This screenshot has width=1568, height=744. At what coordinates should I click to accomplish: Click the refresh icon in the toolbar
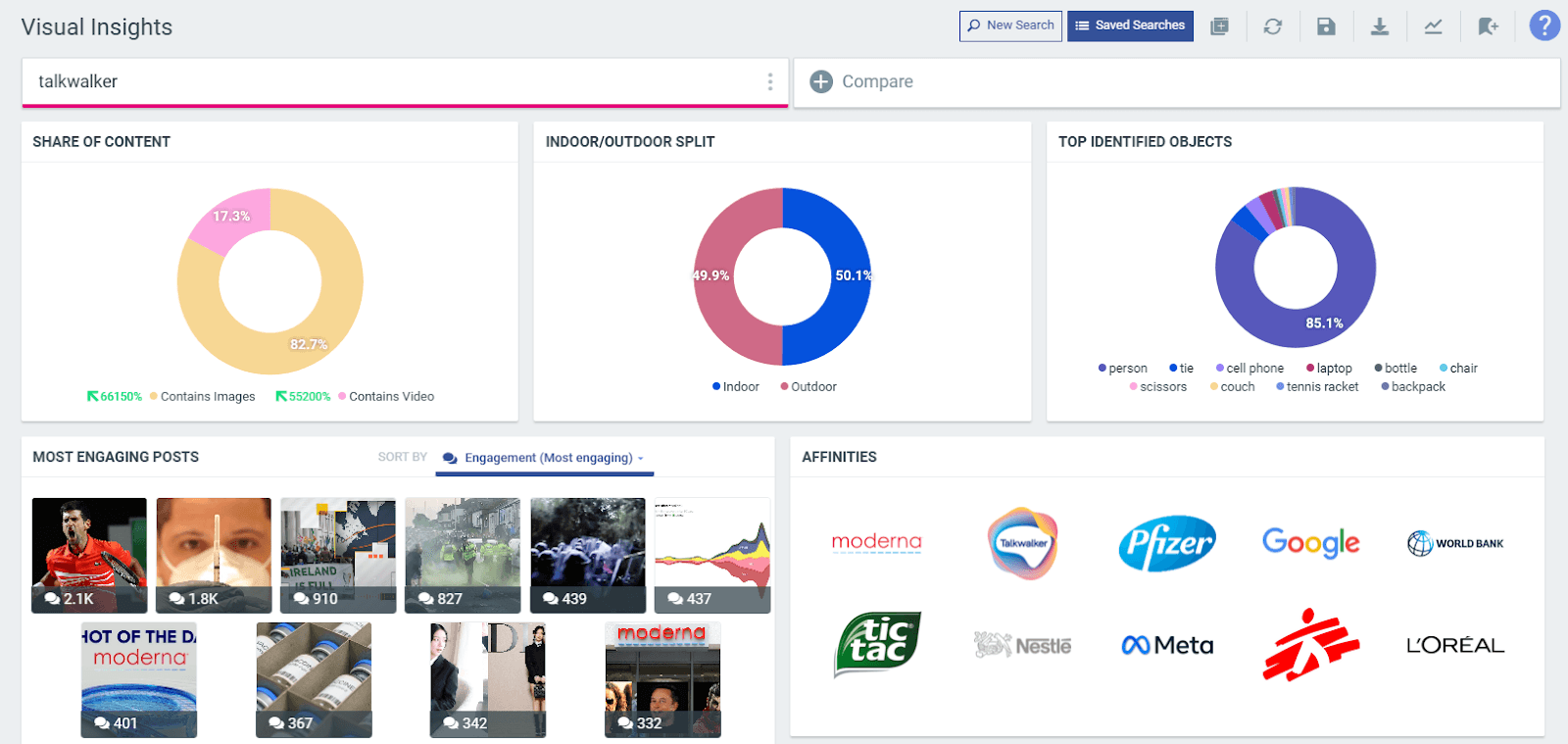tap(1272, 26)
